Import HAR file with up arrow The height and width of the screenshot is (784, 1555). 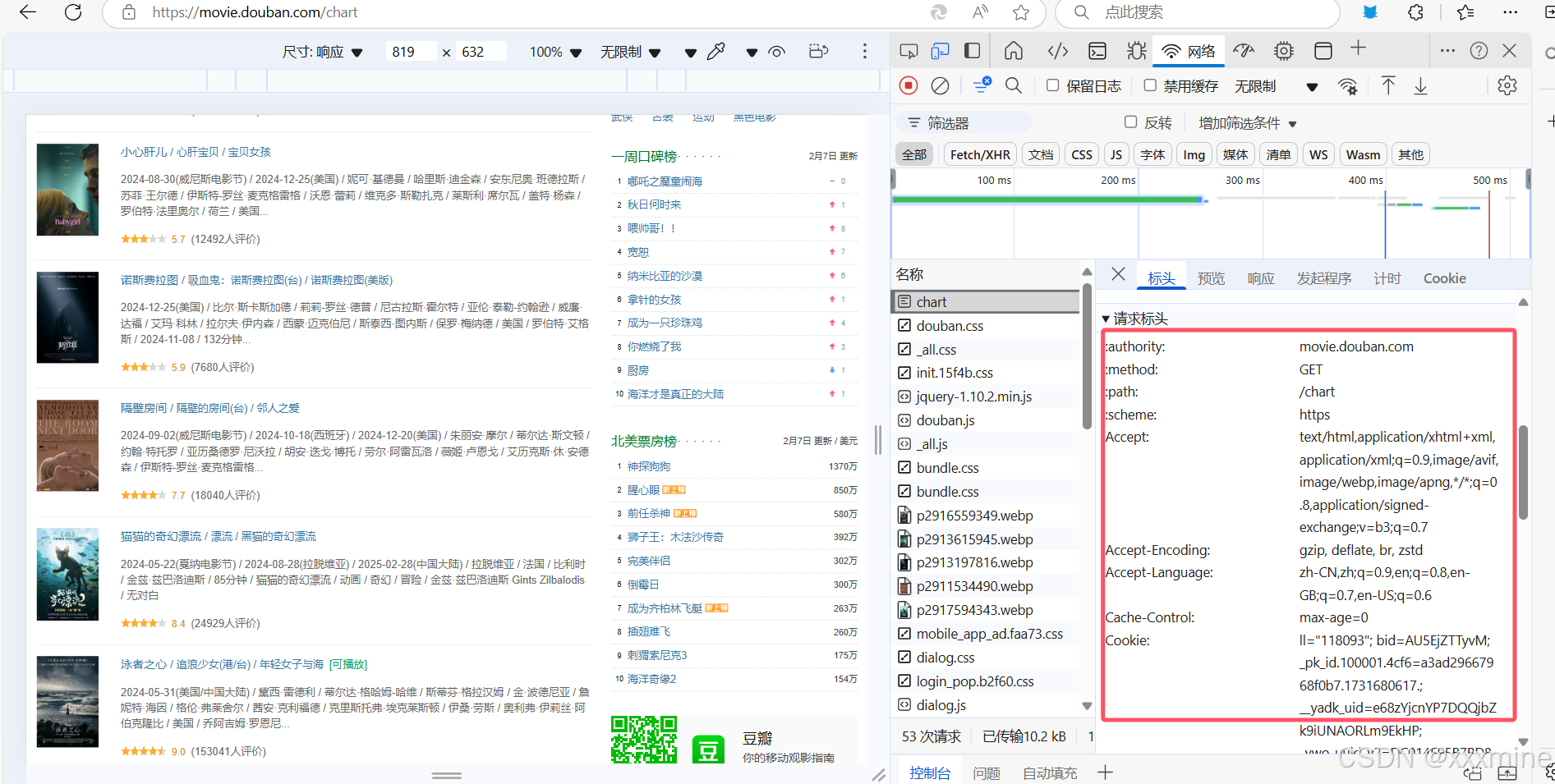pos(1388,85)
